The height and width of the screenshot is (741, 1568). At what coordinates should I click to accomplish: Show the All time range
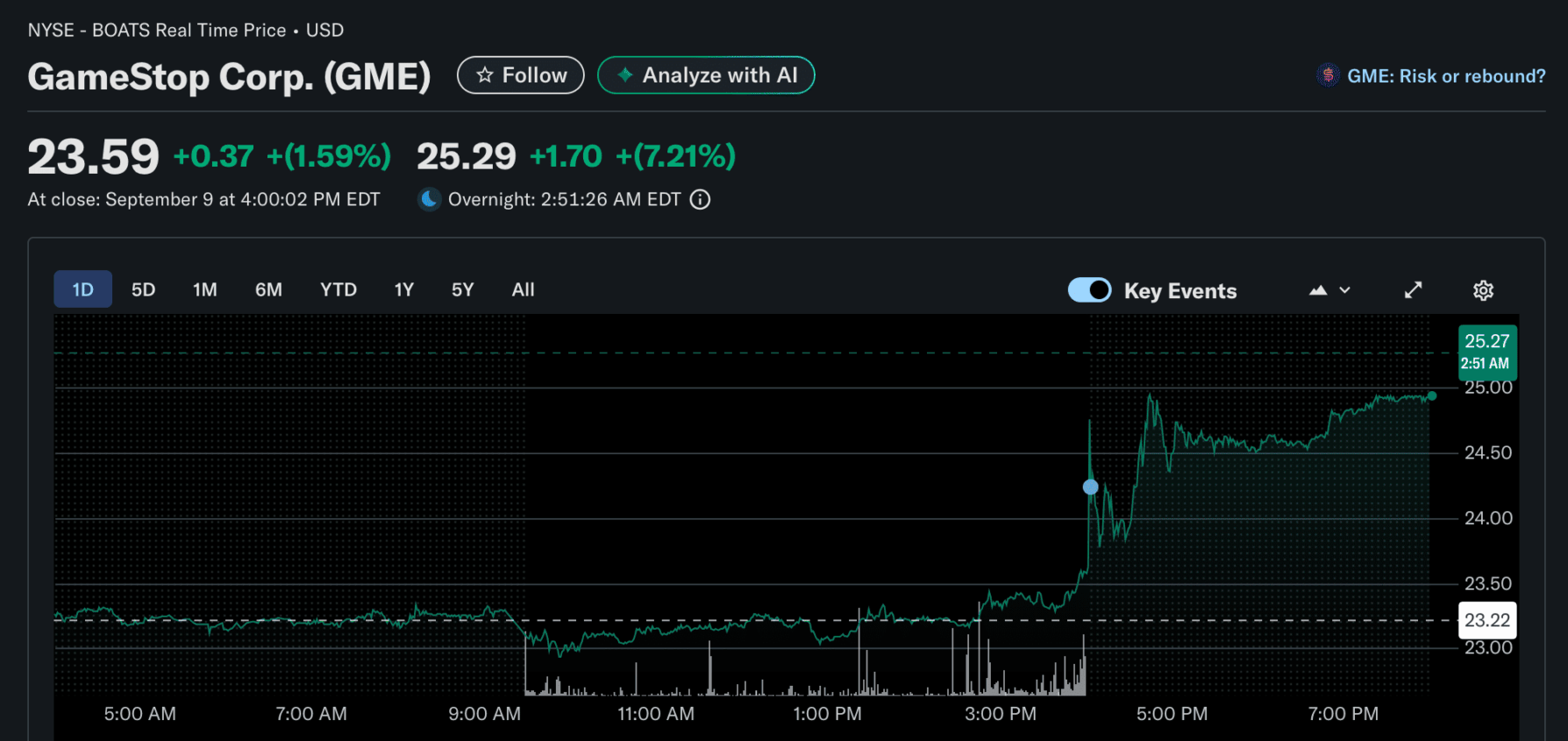tap(523, 289)
